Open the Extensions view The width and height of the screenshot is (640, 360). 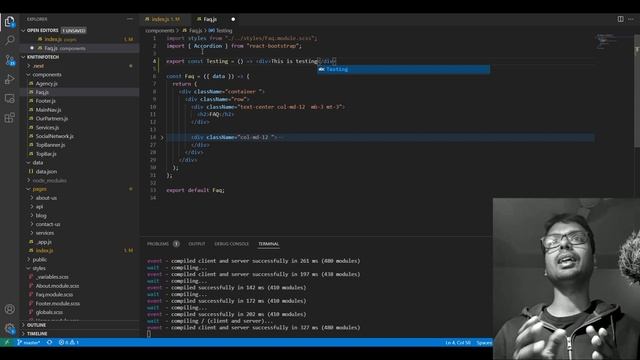[9, 118]
